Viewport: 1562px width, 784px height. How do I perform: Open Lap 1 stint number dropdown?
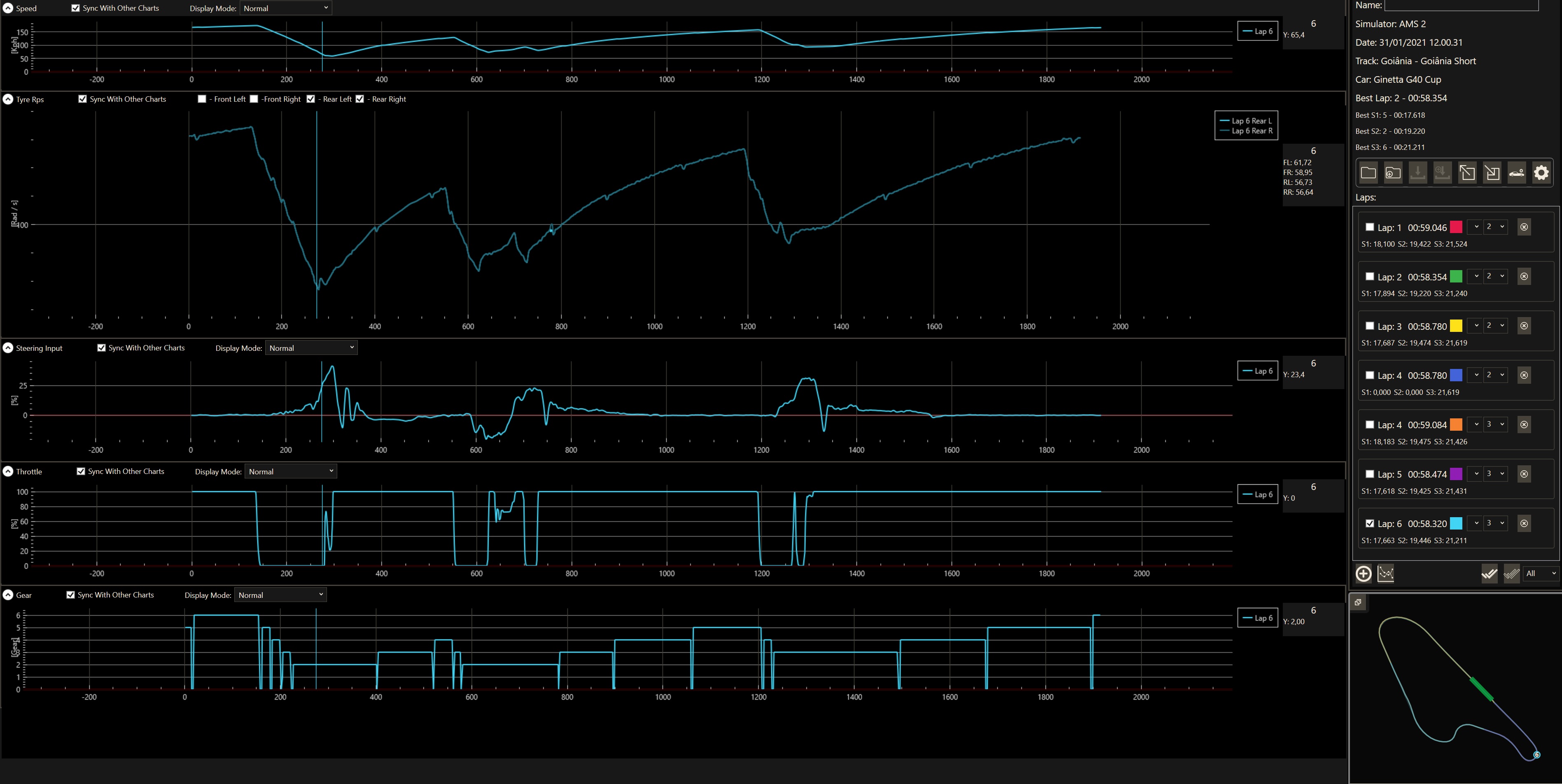coord(1495,227)
